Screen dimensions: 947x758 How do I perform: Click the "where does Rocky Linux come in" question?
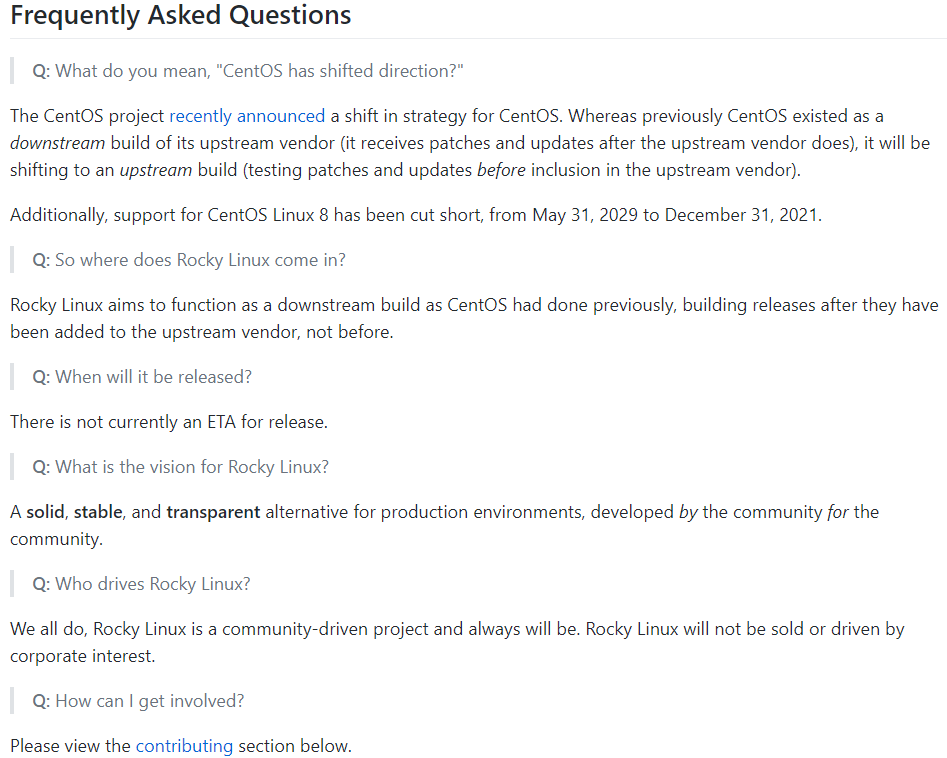point(189,260)
